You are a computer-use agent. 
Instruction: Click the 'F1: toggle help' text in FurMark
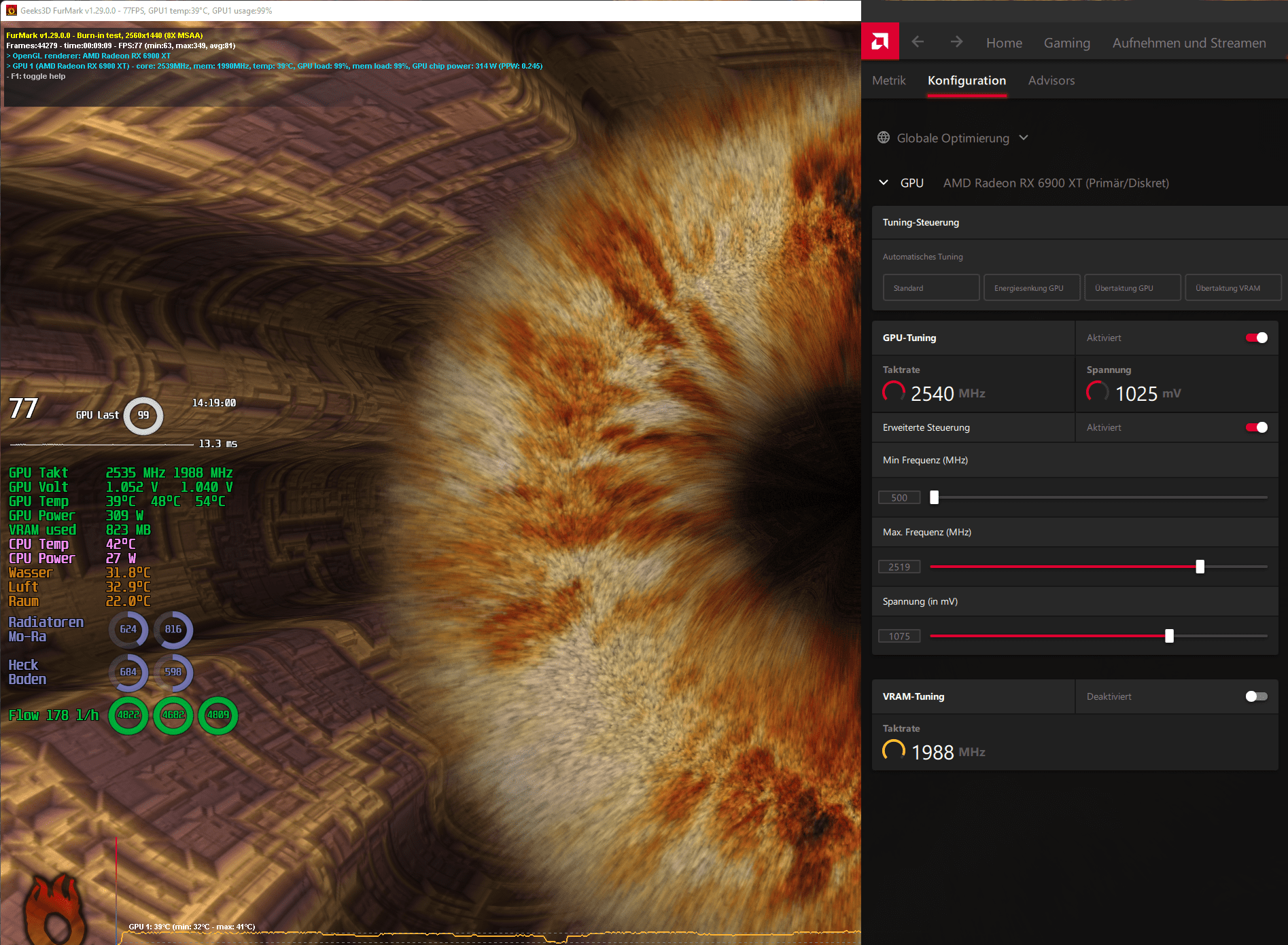pyautogui.click(x=36, y=76)
